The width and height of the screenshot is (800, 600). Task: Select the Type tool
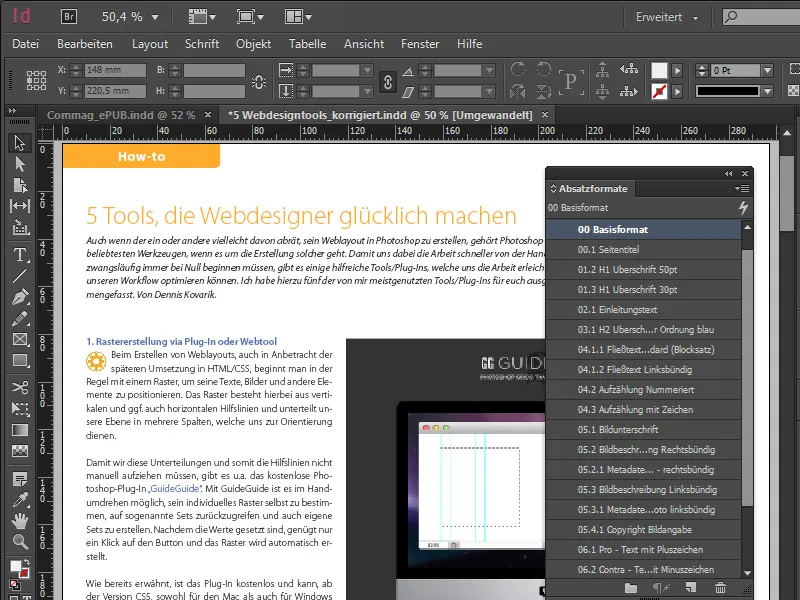point(19,254)
